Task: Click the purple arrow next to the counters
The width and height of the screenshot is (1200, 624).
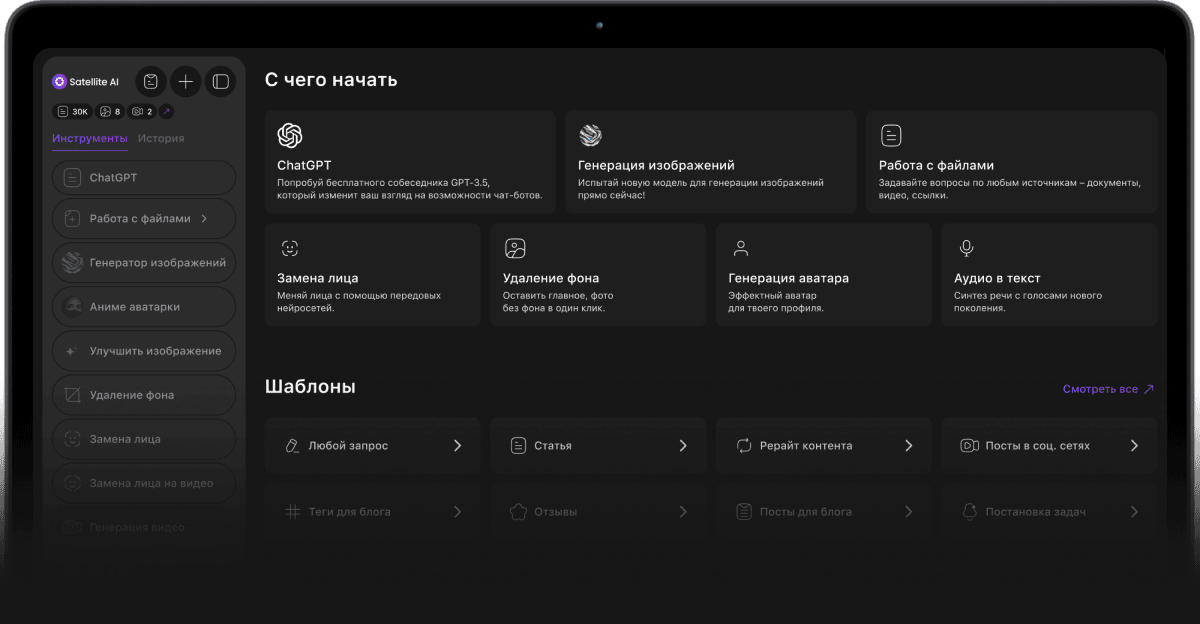Action: point(166,112)
